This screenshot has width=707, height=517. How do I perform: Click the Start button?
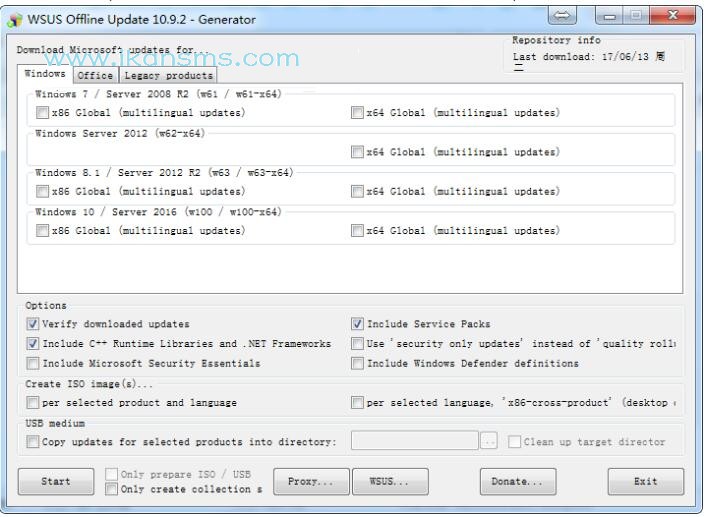pyautogui.click(x=56, y=482)
